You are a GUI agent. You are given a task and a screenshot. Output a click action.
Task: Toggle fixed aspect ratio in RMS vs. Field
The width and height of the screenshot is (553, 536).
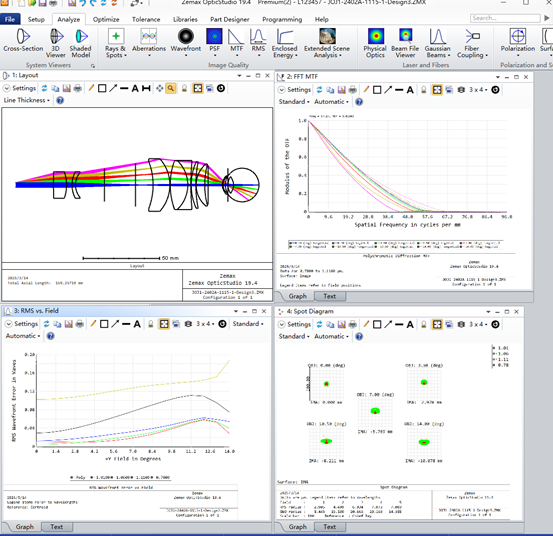pyautogui.click(x=164, y=324)
